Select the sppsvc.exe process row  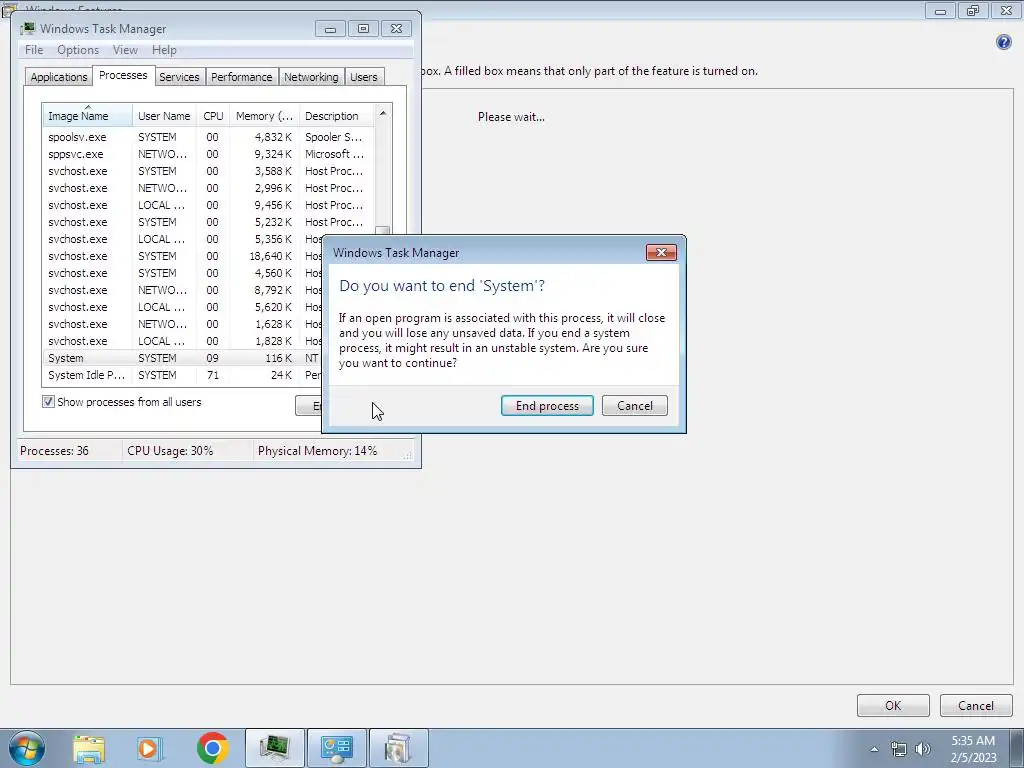pos(208,154)
